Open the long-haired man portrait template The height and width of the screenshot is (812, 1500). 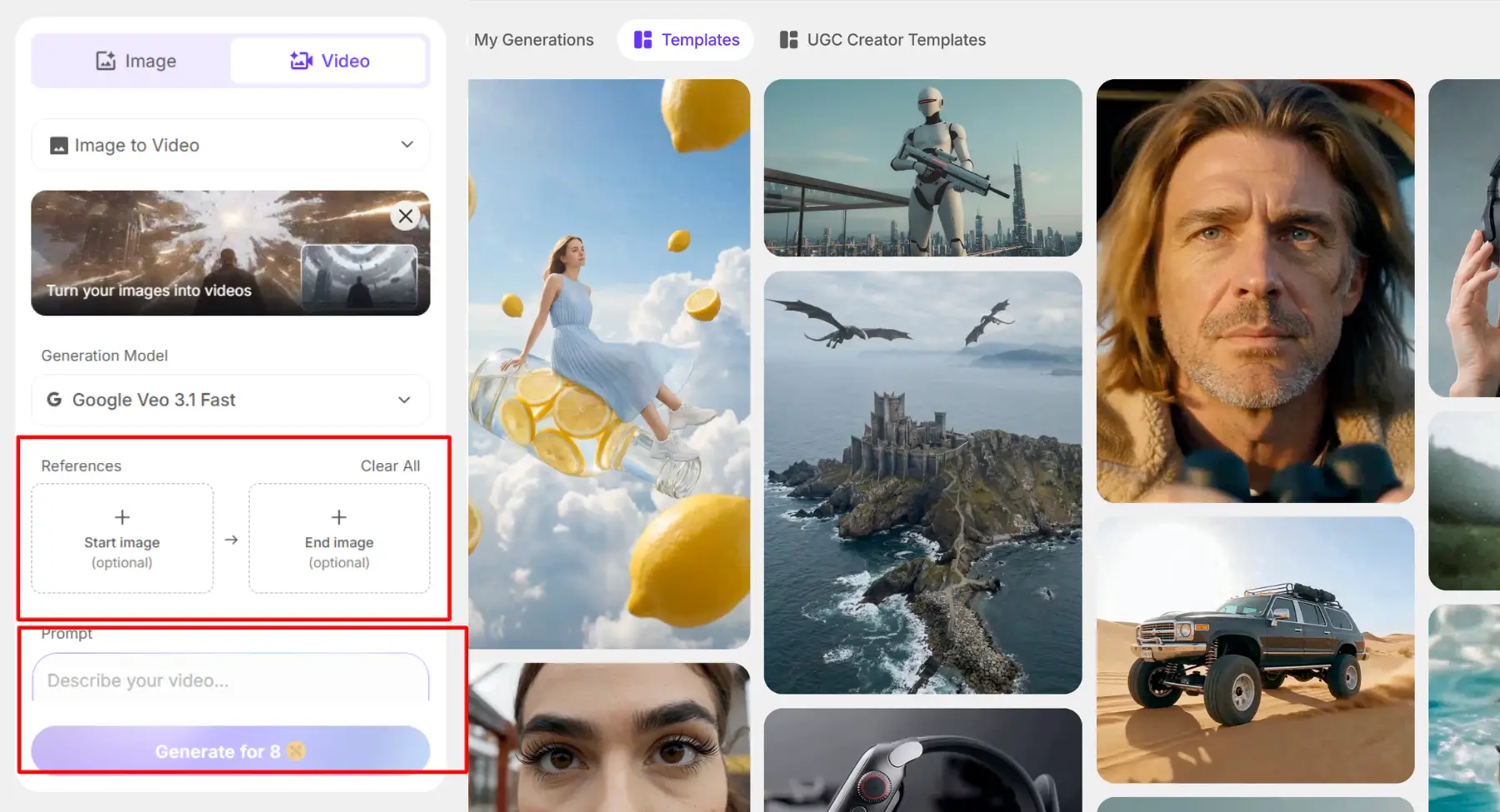[1255, 291]
